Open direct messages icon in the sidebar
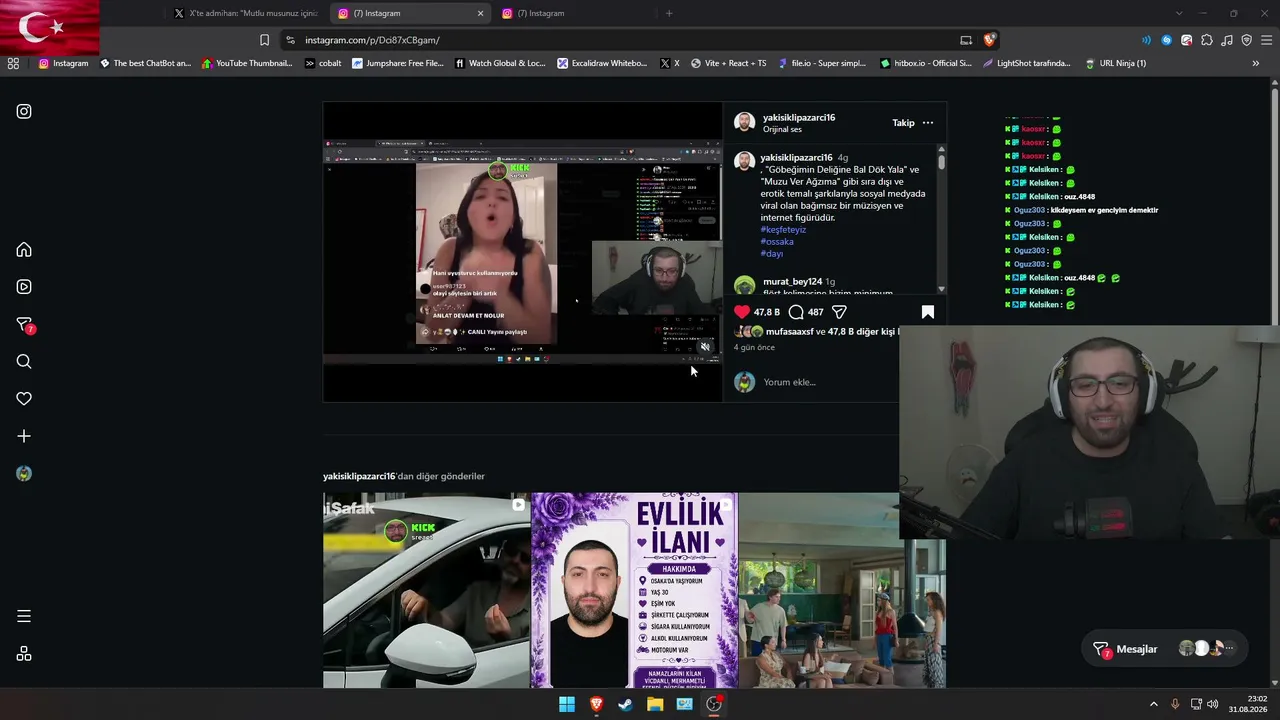This screenshot has height=720, width=1280. (25, 325)
